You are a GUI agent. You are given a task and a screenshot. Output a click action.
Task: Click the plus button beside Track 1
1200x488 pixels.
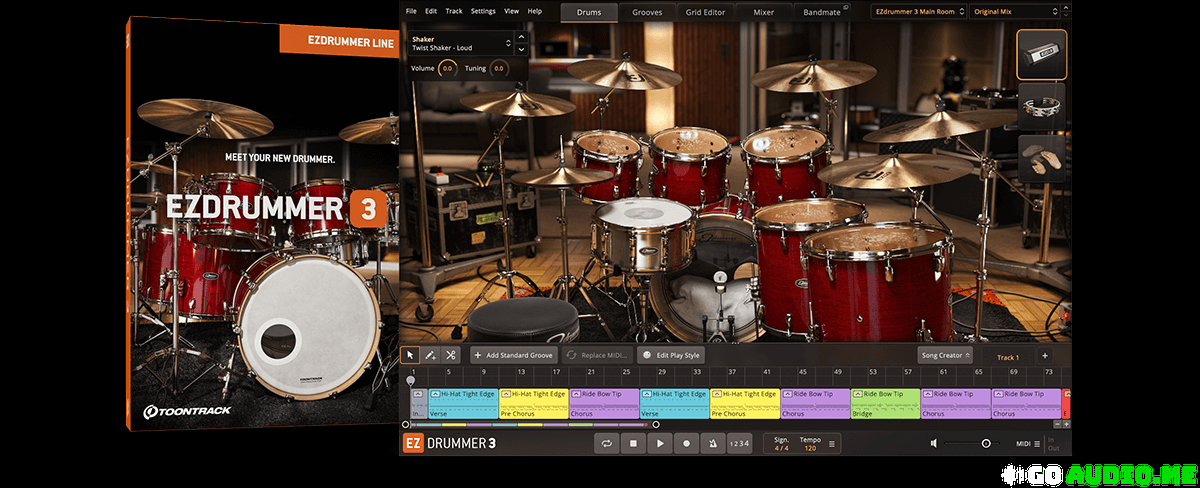click(x=1045, y=356)
